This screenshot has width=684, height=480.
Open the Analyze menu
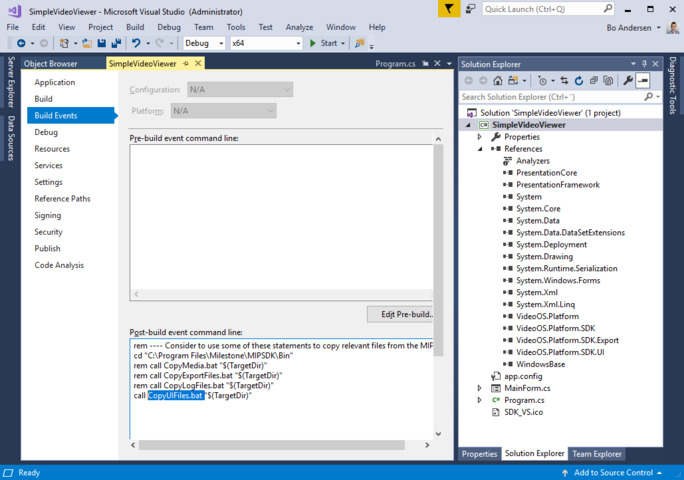pos(299,27)
